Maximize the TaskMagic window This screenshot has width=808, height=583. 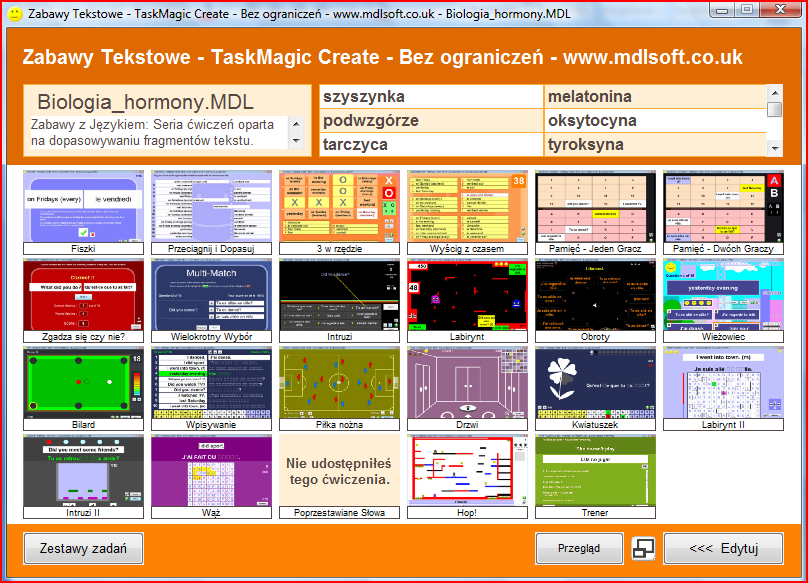pyautogui.click(x=747, y=10)
